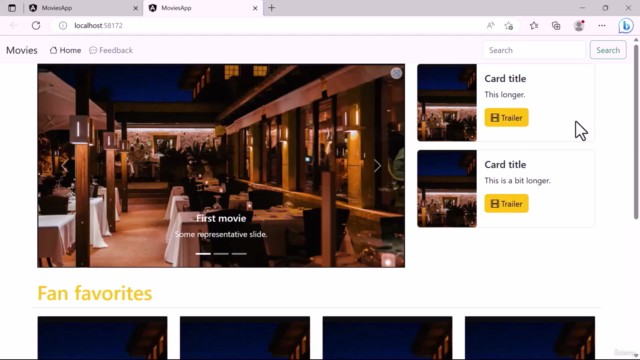
Task: Add page to favorites star icon
Action: pos(509,26)
